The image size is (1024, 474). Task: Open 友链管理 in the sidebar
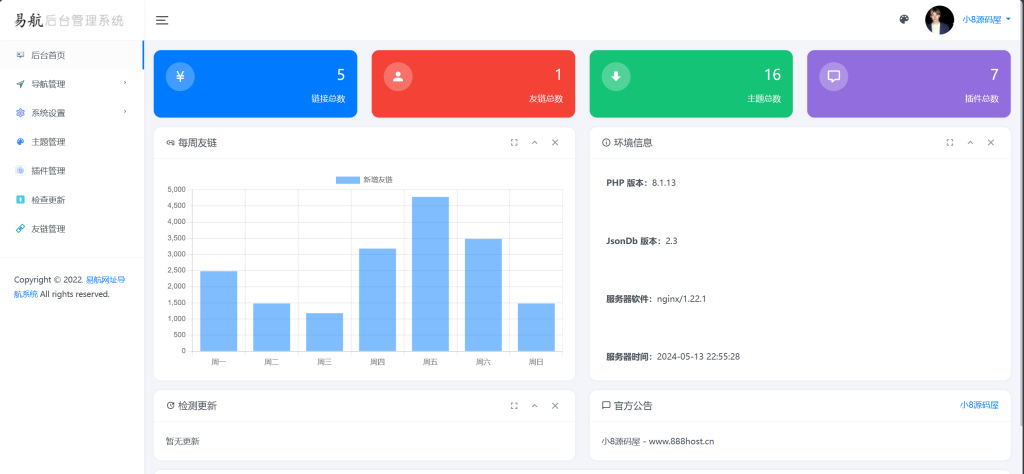[x=72, y=229]
